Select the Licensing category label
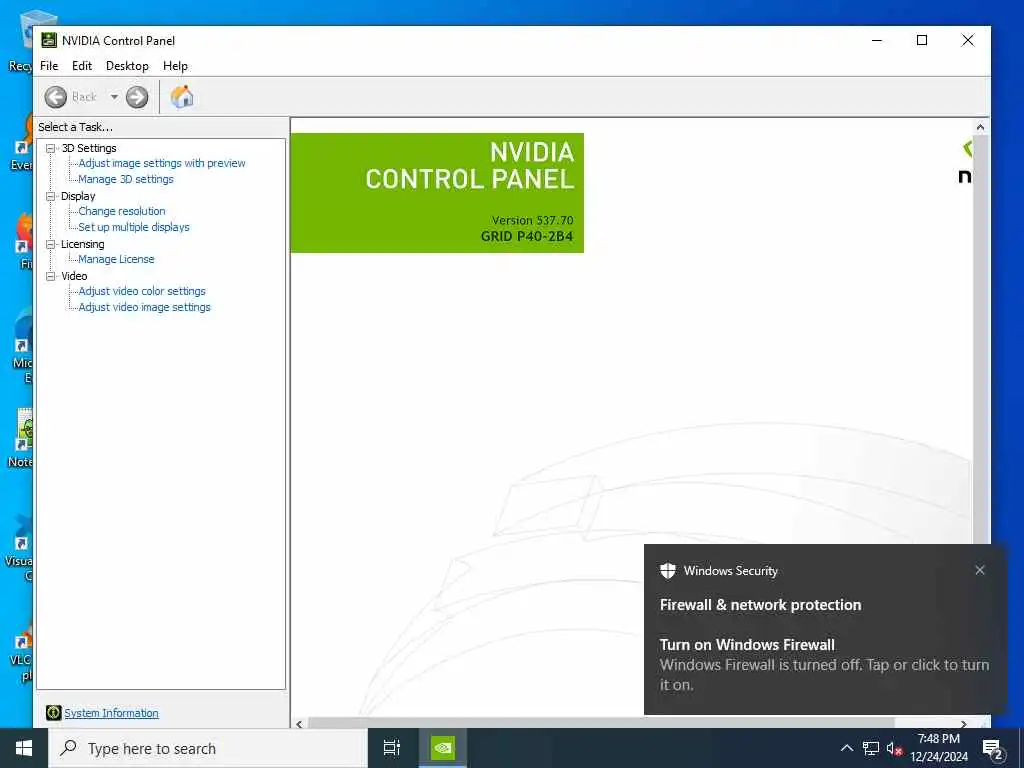 (82, 244)
